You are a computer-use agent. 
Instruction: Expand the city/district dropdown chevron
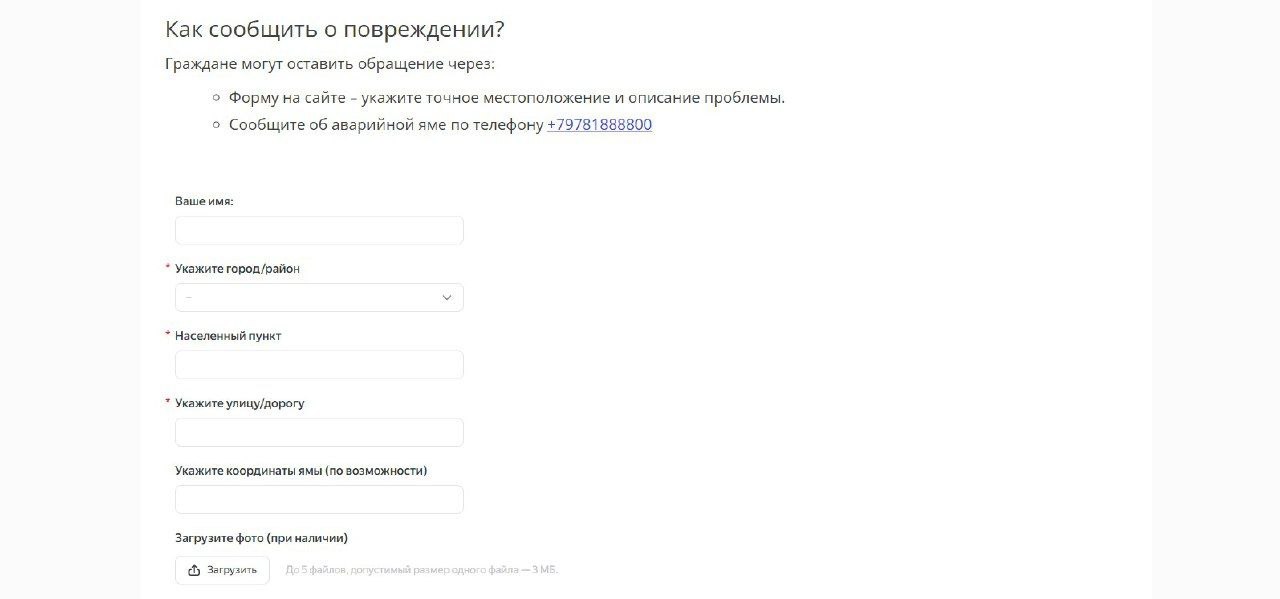point(447,298)
